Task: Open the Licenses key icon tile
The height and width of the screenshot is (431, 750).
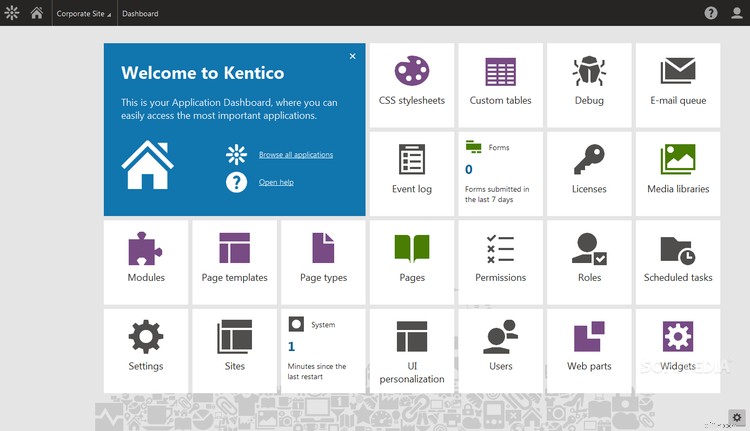Action: click(589, 173)
